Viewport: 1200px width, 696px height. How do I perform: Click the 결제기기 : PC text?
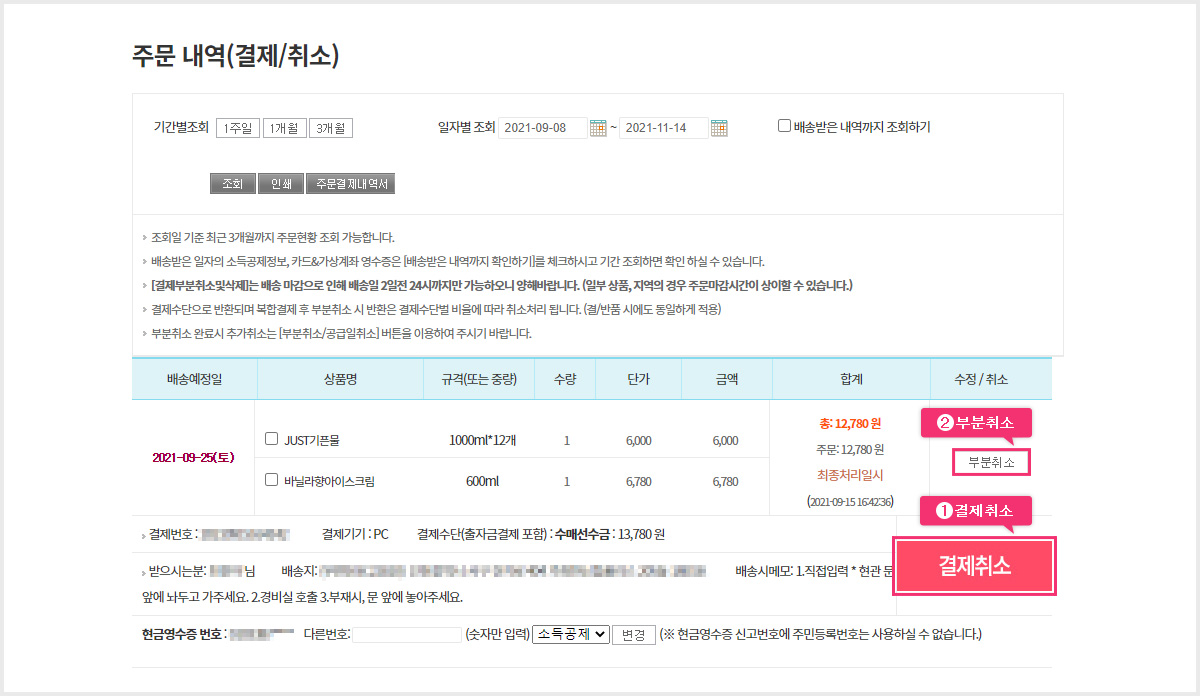click(355, 534)
